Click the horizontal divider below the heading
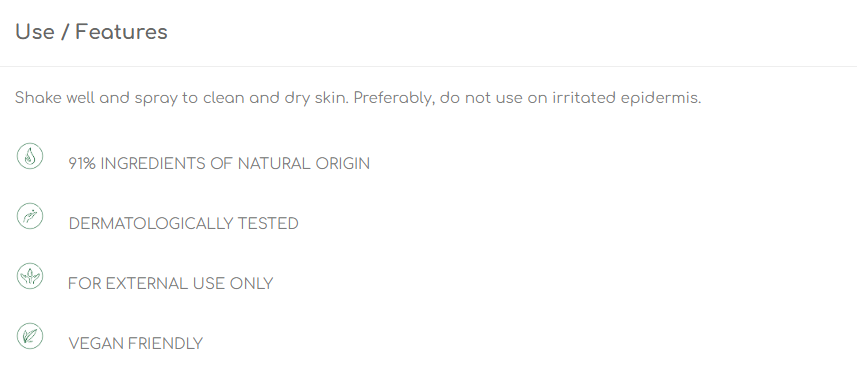Image resolution: width=857 pixels, height=389 pixels. 428,67
